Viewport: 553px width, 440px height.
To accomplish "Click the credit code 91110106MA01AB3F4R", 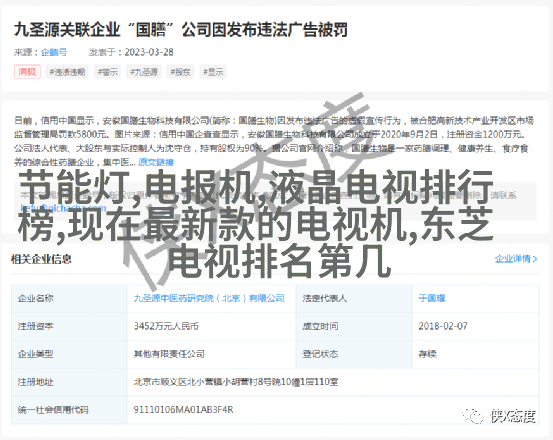I will [183, 410].
